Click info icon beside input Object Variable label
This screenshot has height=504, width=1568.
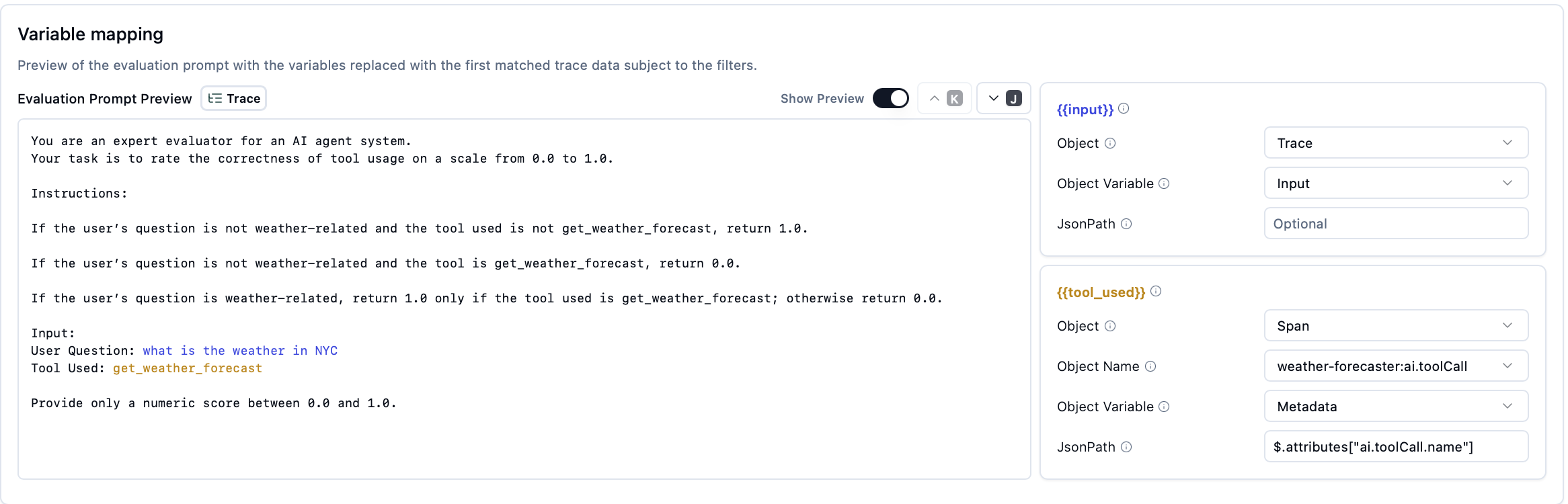pos(1164,183)
